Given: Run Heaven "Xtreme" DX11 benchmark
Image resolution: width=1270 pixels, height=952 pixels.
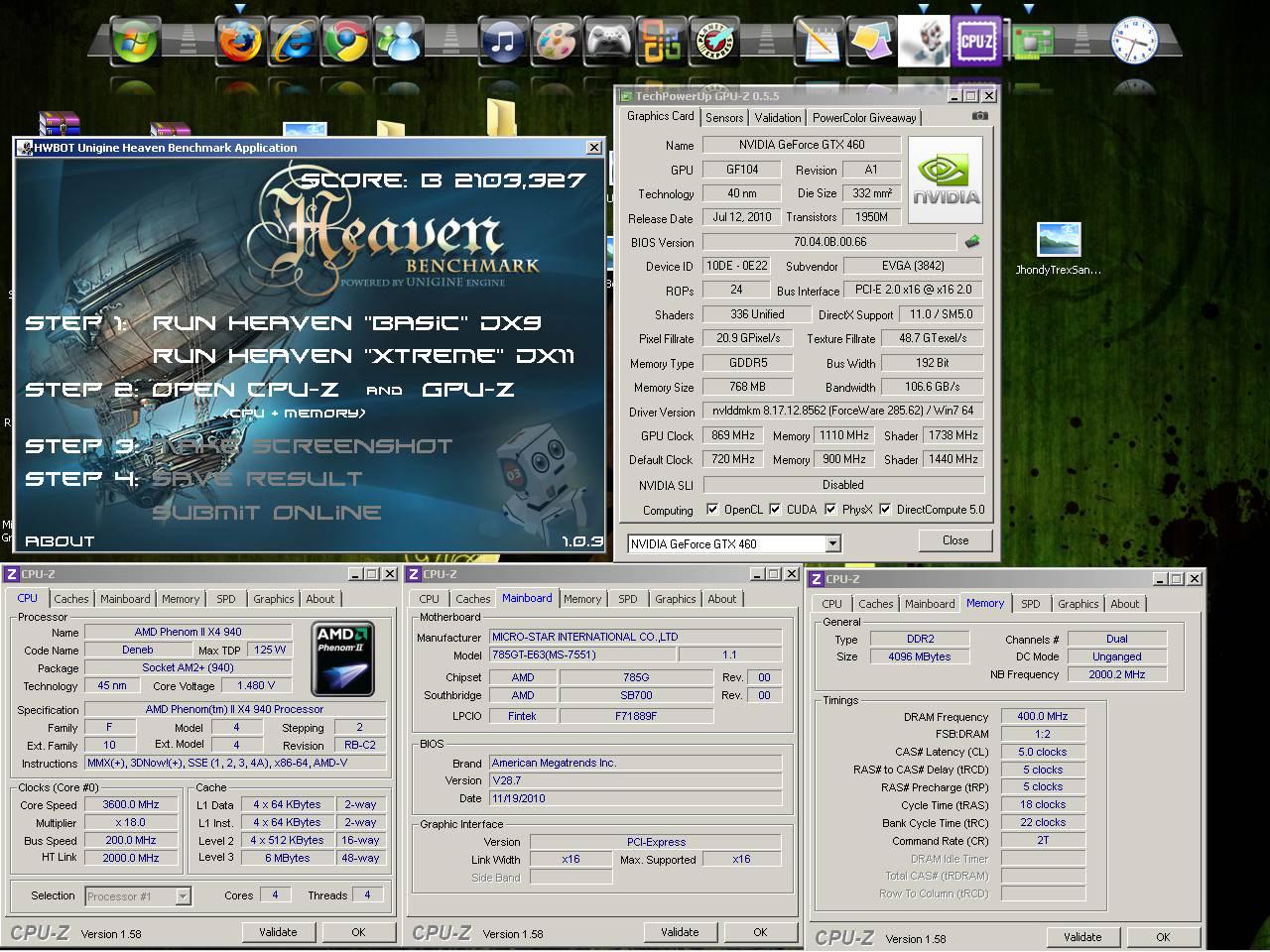Looking at the screenshot, I should coord(363,356).
